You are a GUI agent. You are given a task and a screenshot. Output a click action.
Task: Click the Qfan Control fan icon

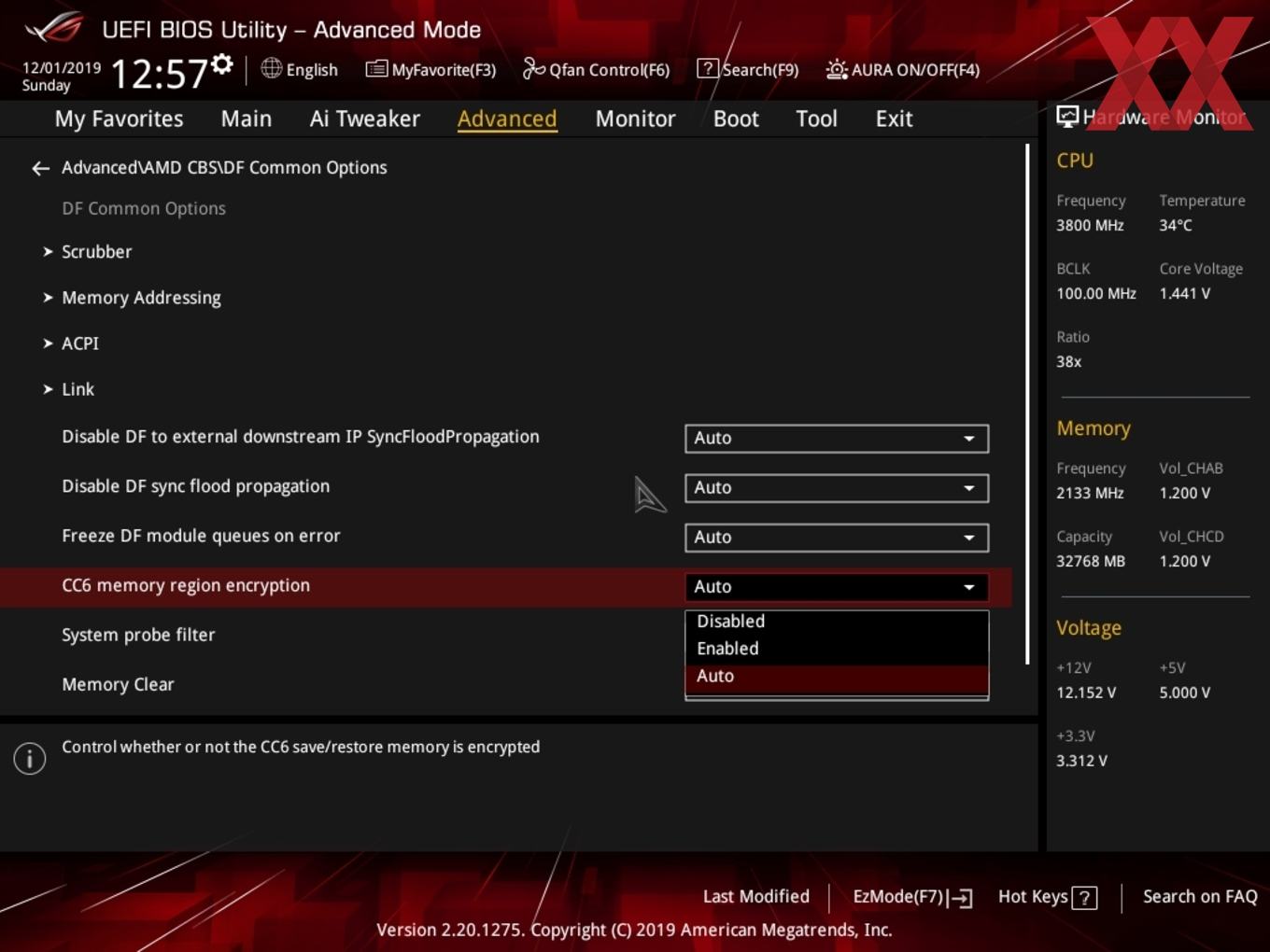(x=533, y=69)
